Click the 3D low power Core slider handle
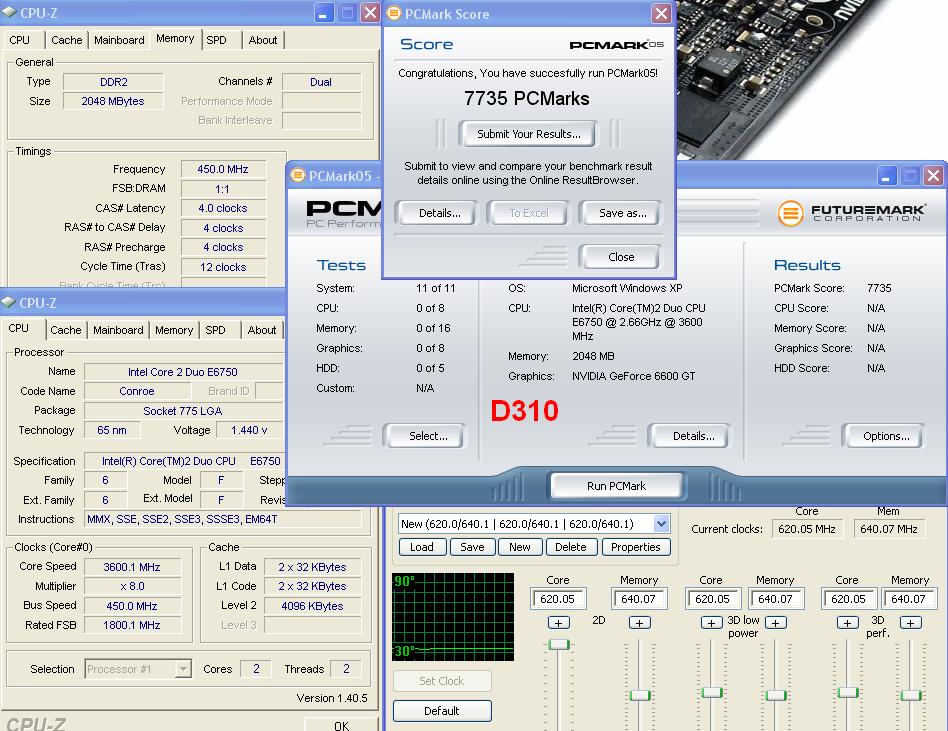The image size is (948, 731). click(712, 692)
